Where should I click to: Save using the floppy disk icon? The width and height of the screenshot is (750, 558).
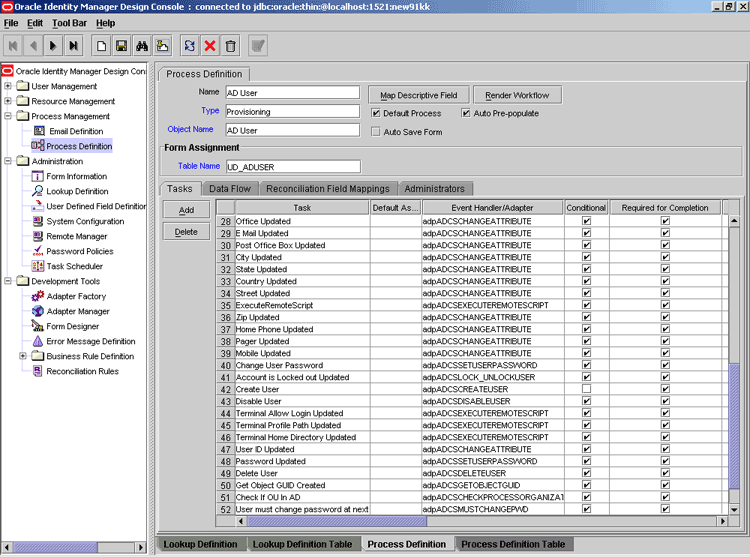pyautogui.click(x=121, y=46)
